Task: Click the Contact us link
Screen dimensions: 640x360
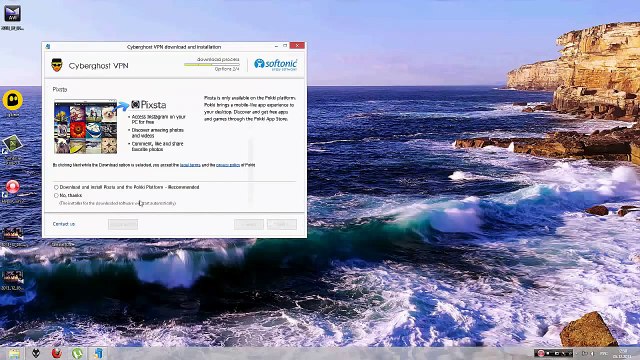Action: pos(64,224)
